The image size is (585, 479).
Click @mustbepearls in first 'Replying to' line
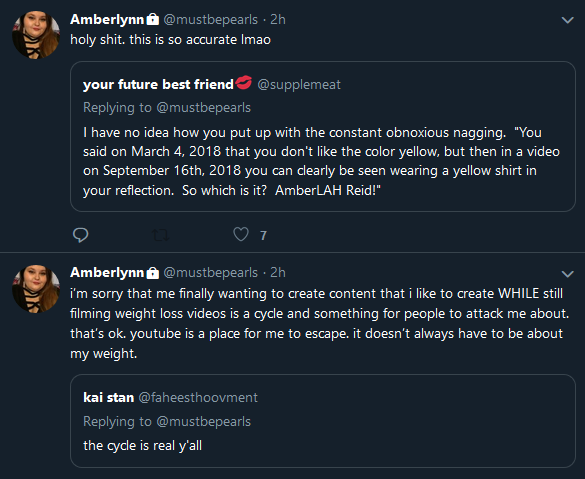point(204,108)
